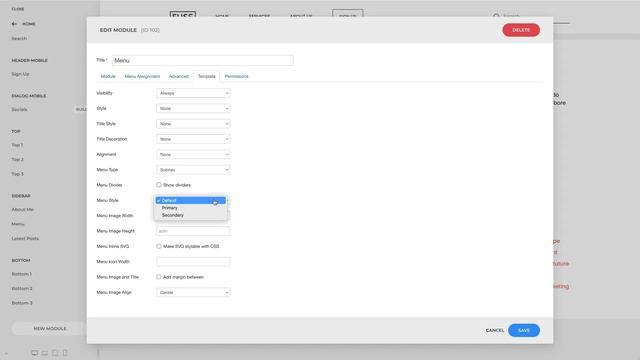Choose Secondary in Menu Style list

click(191, 215)
